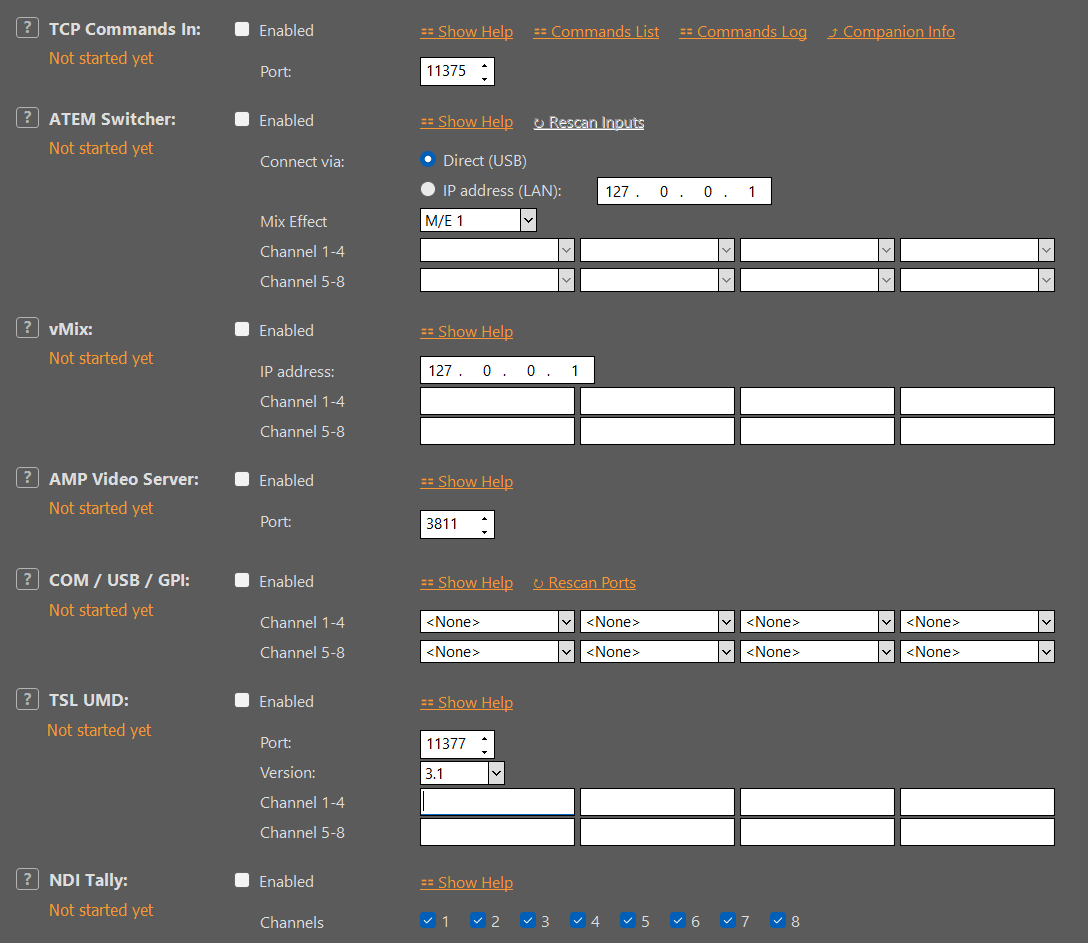The height and width of the screenshot is (943, 1088).
Task: Select IP address (LAN) radio button
Action: (x=428, y=189)
